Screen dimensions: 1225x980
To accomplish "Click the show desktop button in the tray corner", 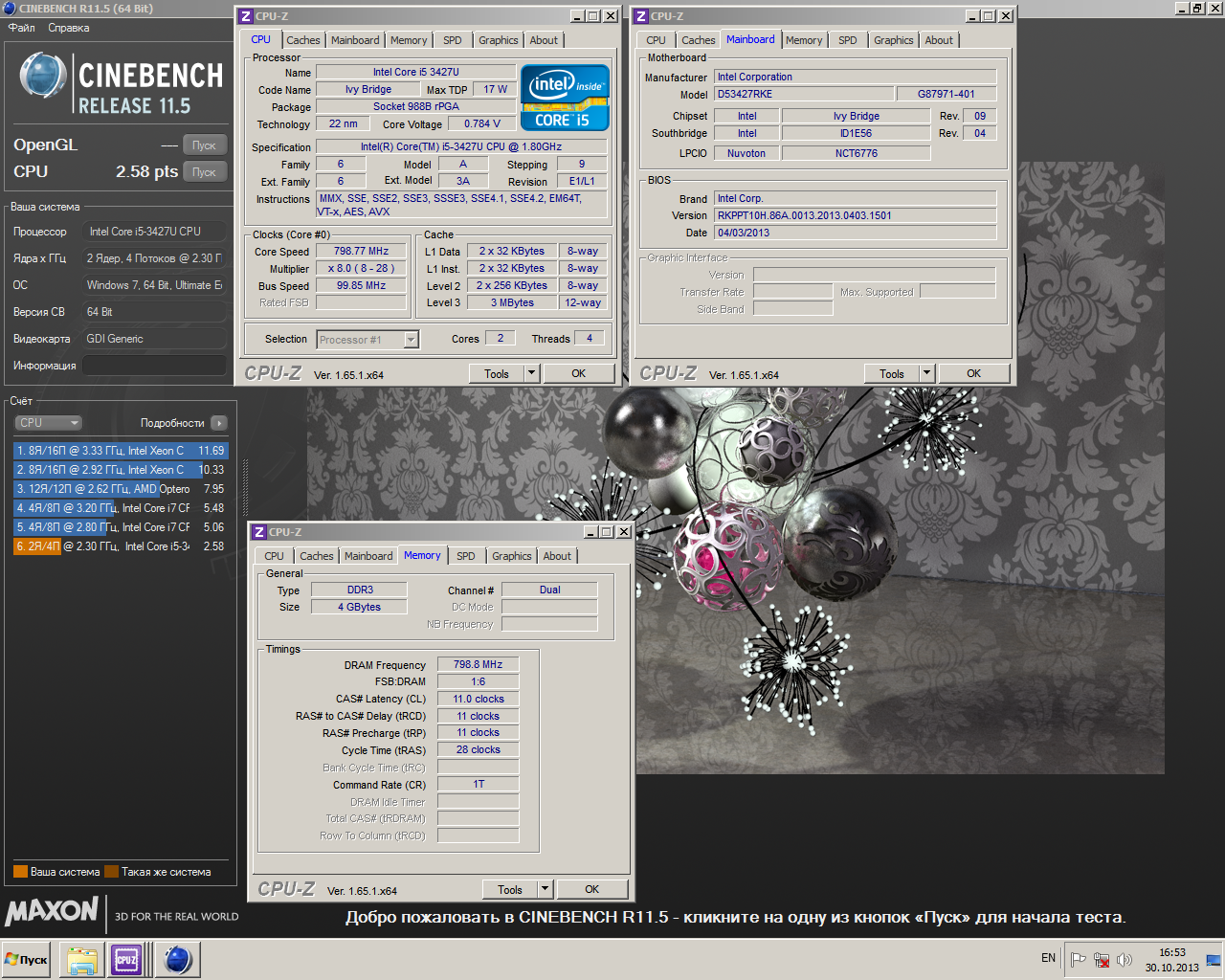I will [x=1214, y=959].
